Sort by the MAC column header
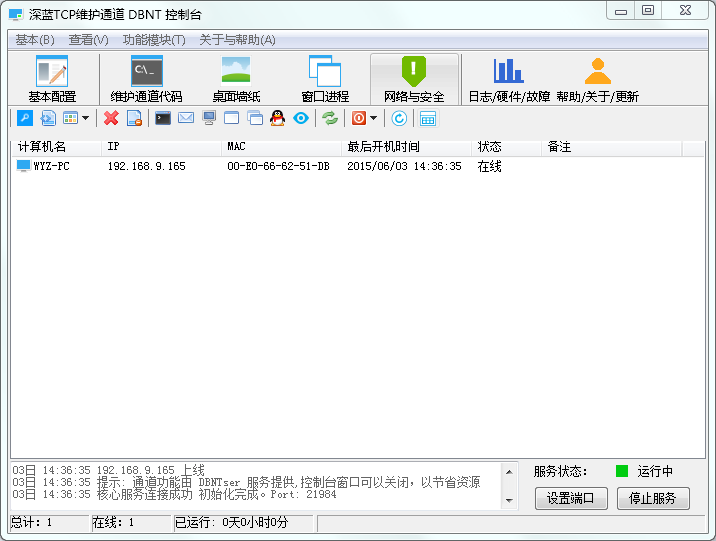Screen dimensions: 716x541 (x=281, y=147)
